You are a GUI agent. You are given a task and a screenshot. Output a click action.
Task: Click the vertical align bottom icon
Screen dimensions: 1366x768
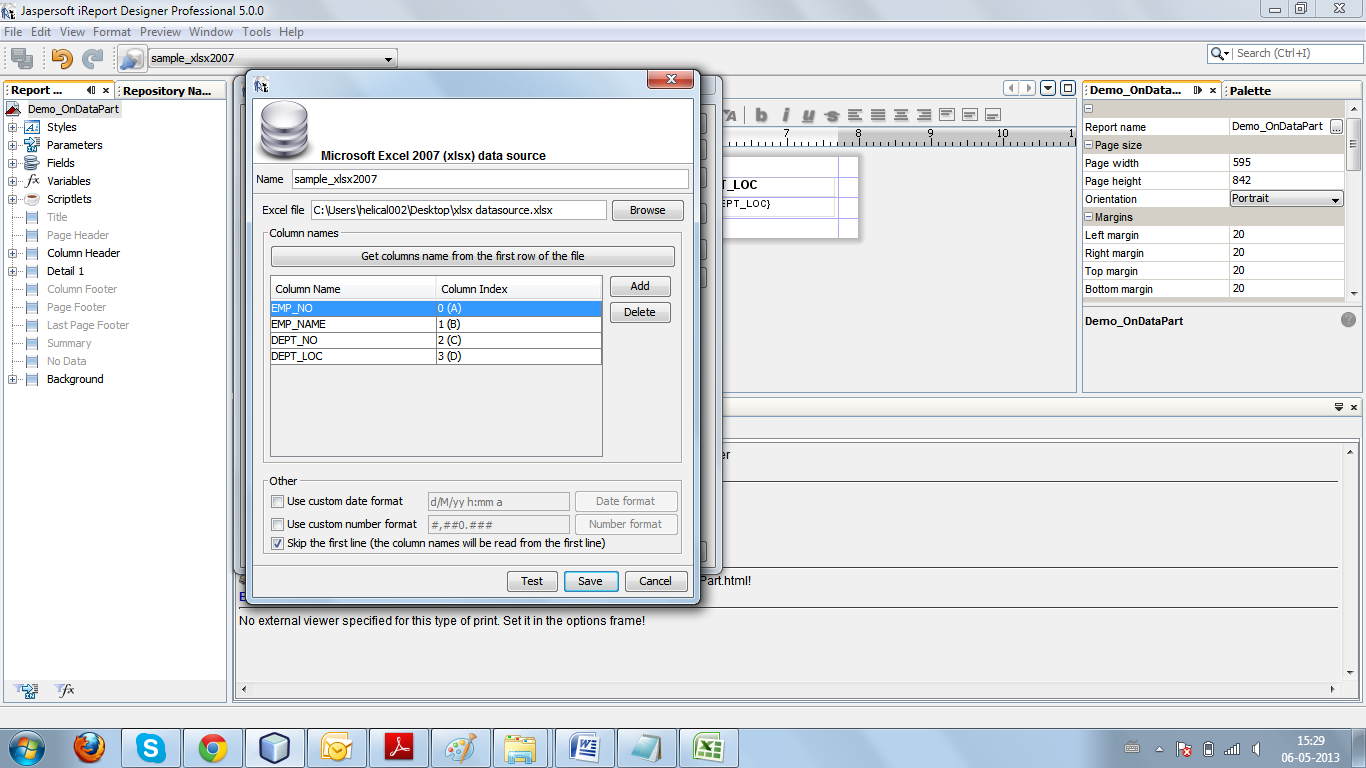click(993, 115)
